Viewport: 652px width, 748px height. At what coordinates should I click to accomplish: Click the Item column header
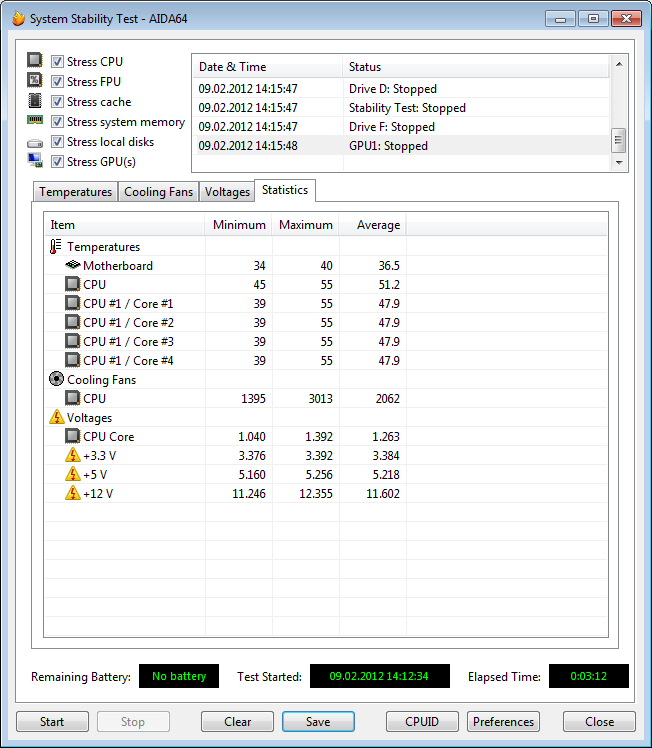click(125, 225)
